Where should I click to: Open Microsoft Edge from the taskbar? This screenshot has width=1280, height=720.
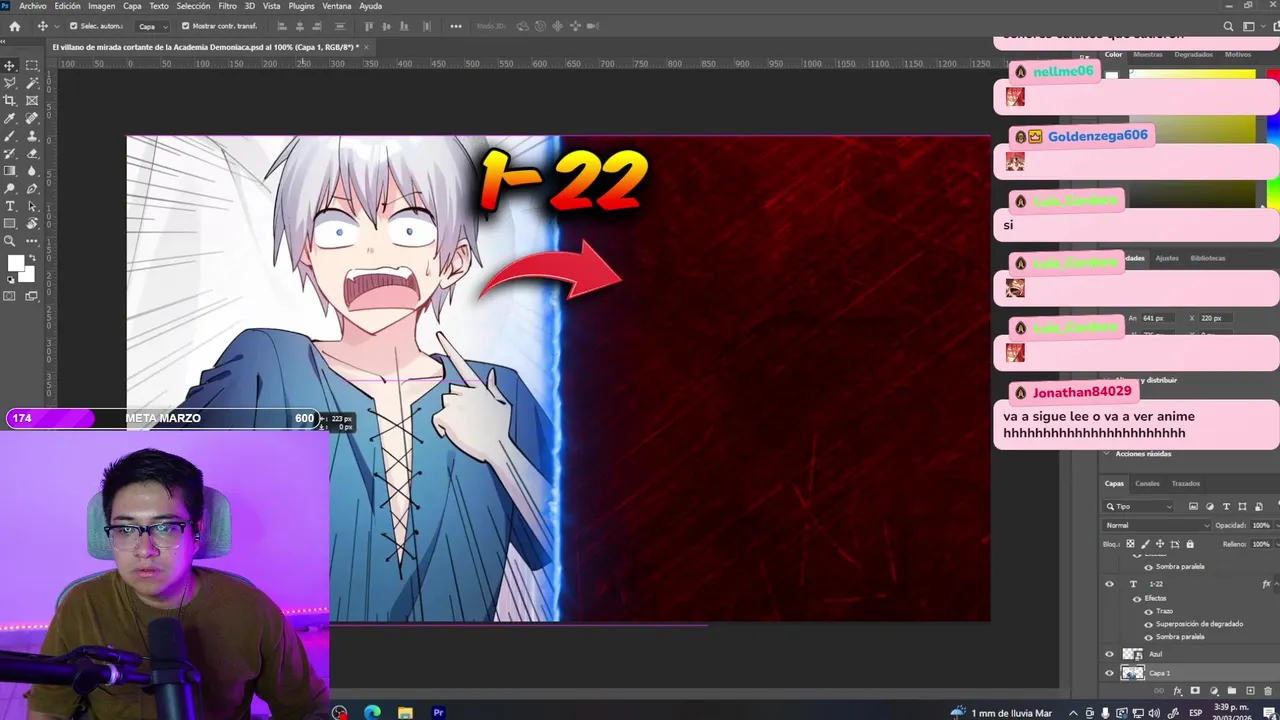(372, 713)
